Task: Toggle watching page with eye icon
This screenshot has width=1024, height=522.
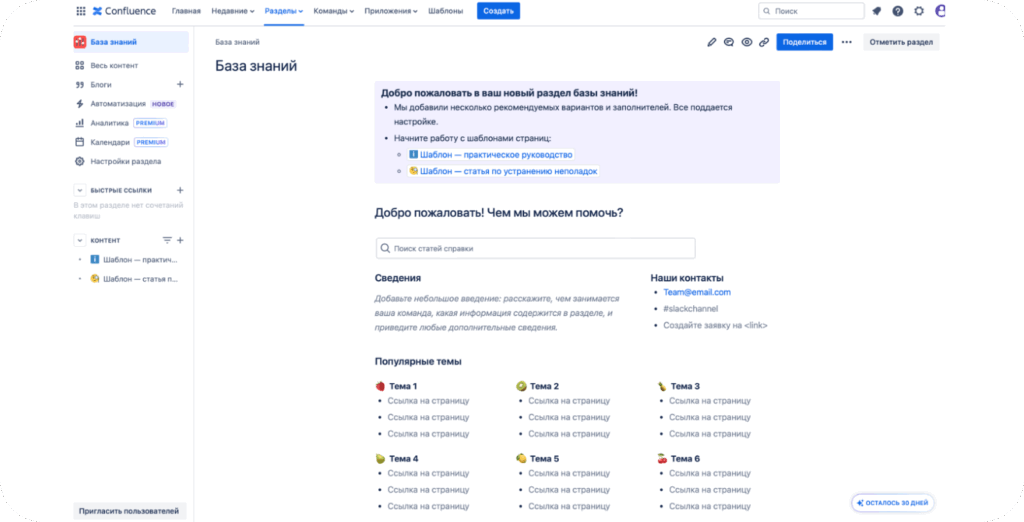Action: click(747, 42)
